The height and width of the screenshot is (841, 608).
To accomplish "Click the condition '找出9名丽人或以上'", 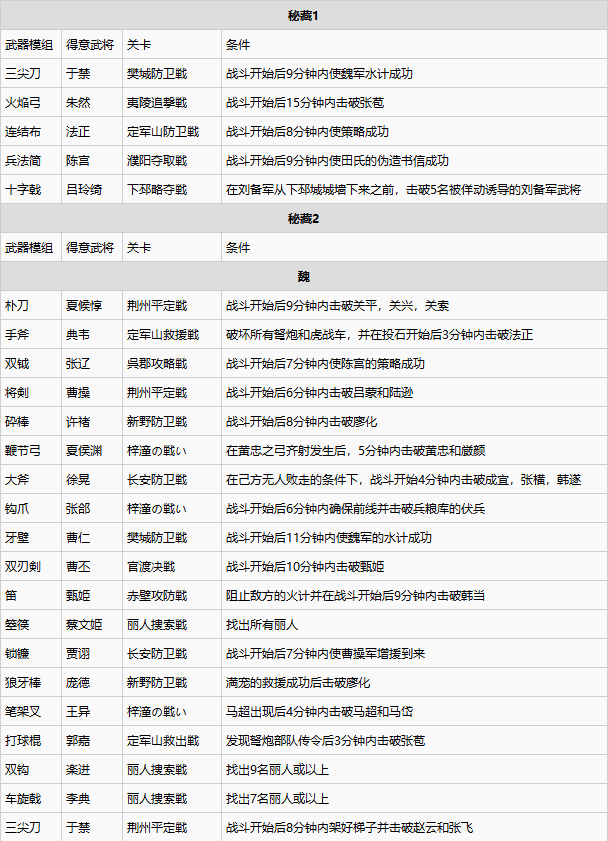I will (x=277, y=769).
